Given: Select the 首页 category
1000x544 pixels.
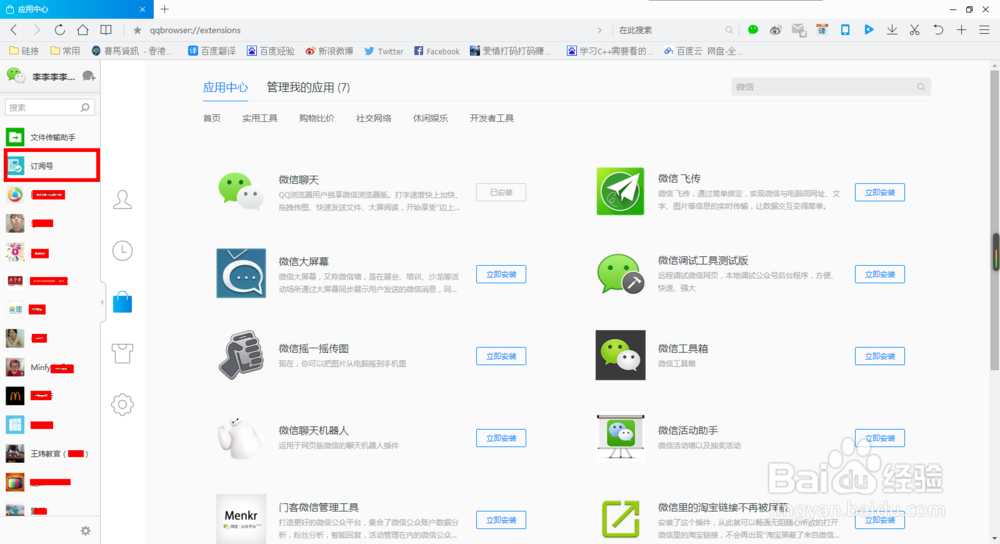Looking at the screenshot, I should [x=212, y=118].
